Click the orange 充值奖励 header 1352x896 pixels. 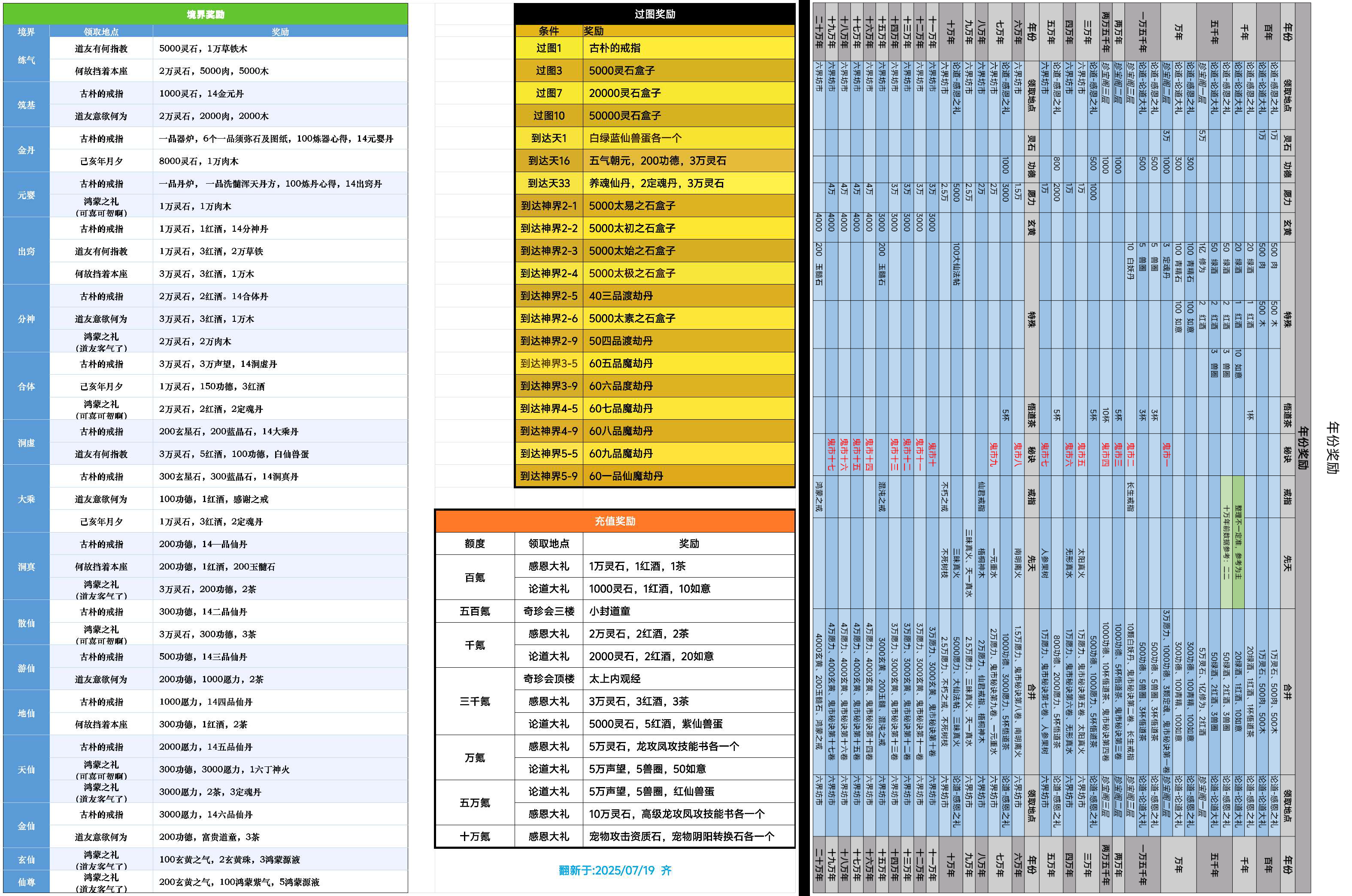coord(615,521)
